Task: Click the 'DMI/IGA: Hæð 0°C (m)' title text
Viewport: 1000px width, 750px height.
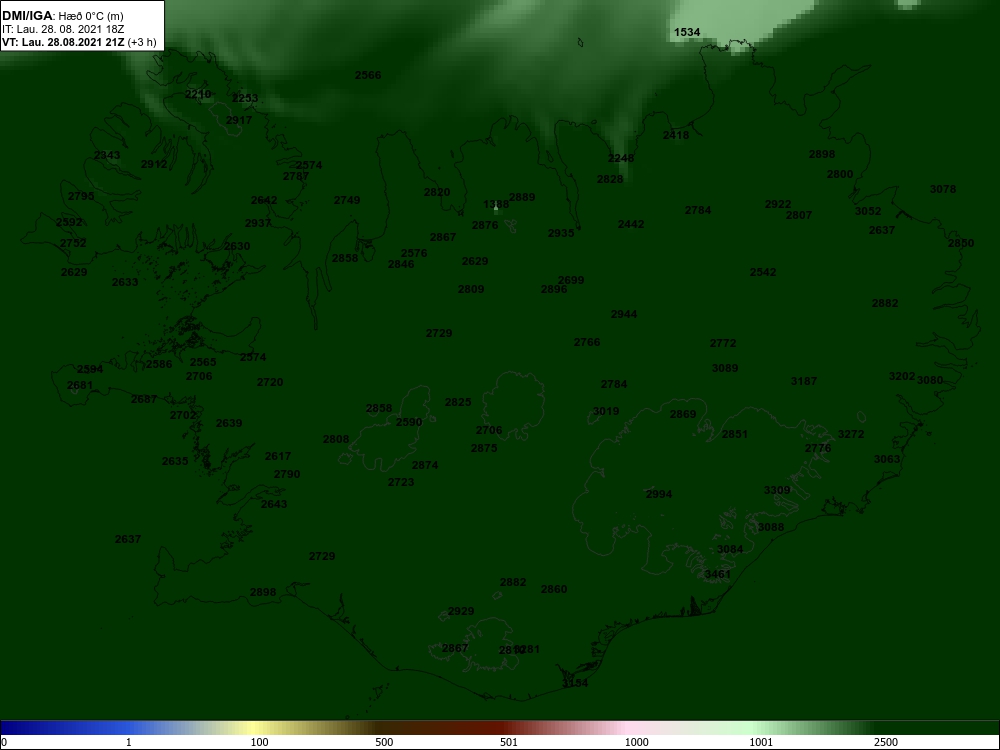Action: (x=62, y=16)
